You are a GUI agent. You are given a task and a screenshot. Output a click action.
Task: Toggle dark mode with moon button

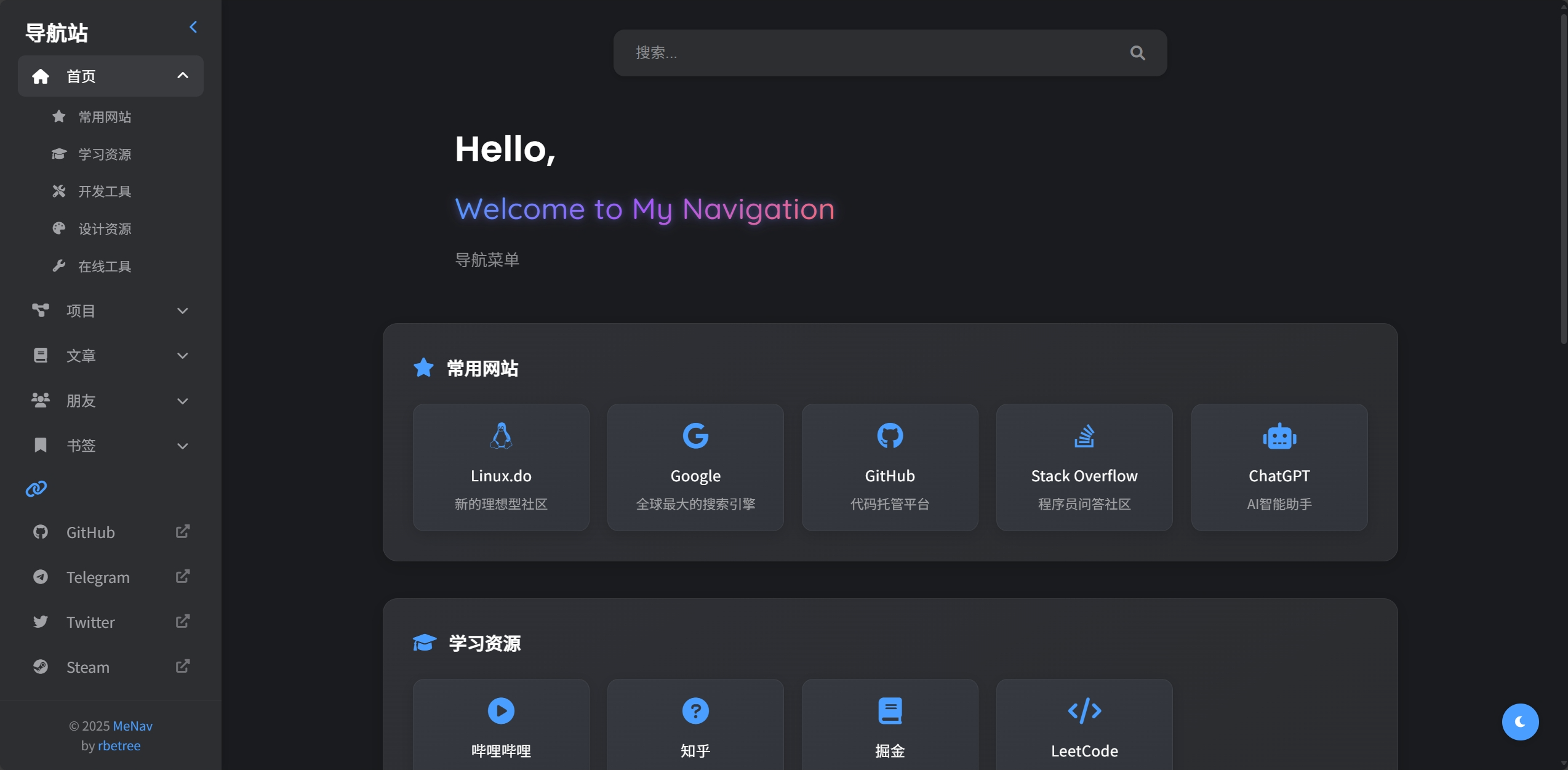(x=1519, y=721)
